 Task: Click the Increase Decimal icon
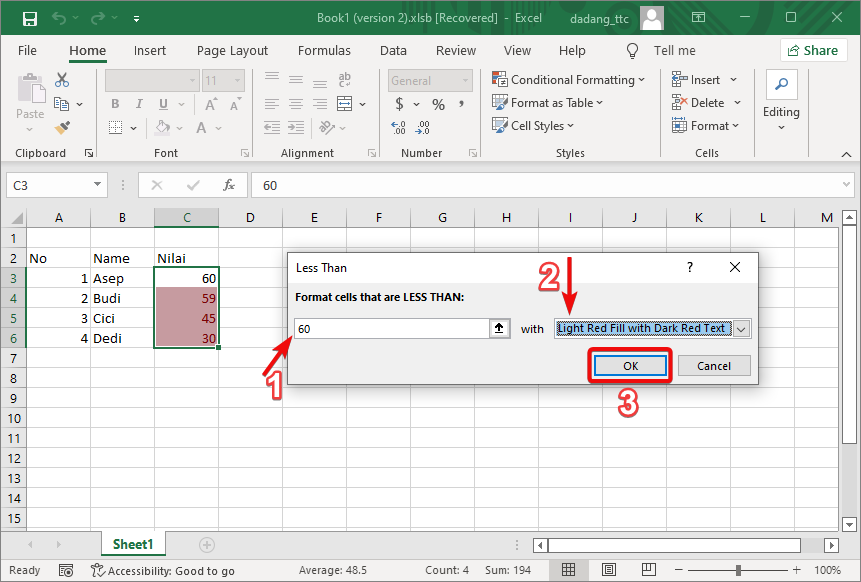(x=397, y=128)
